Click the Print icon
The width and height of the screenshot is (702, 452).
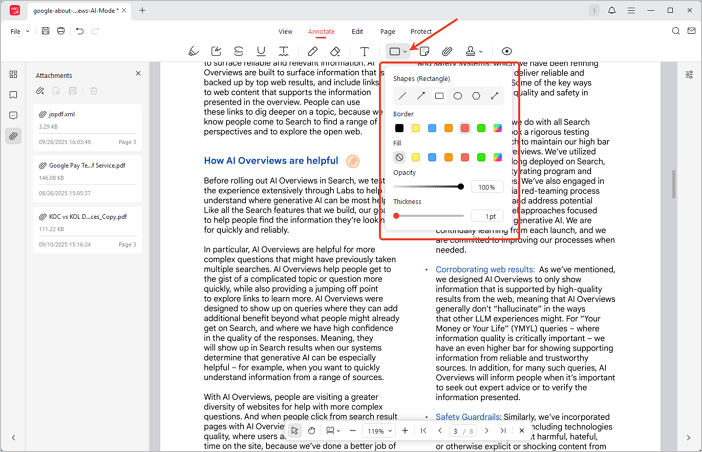click(61, 31)
